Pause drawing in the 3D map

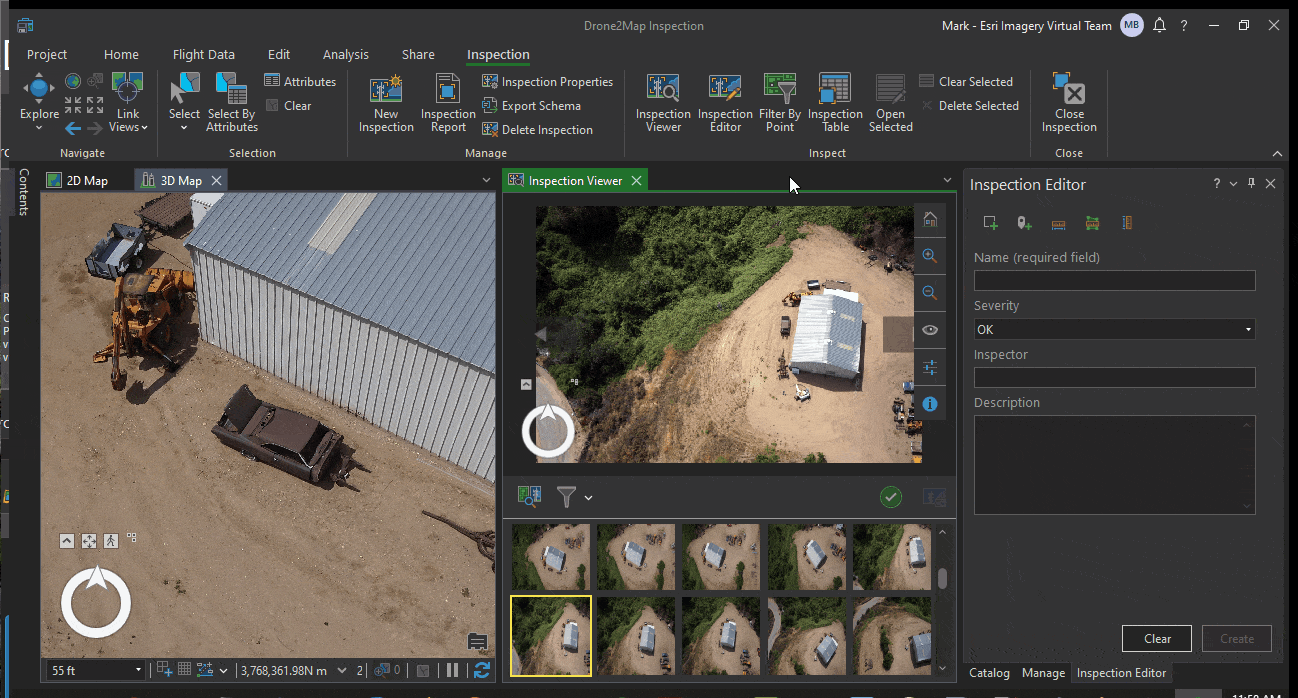(452, 670)
